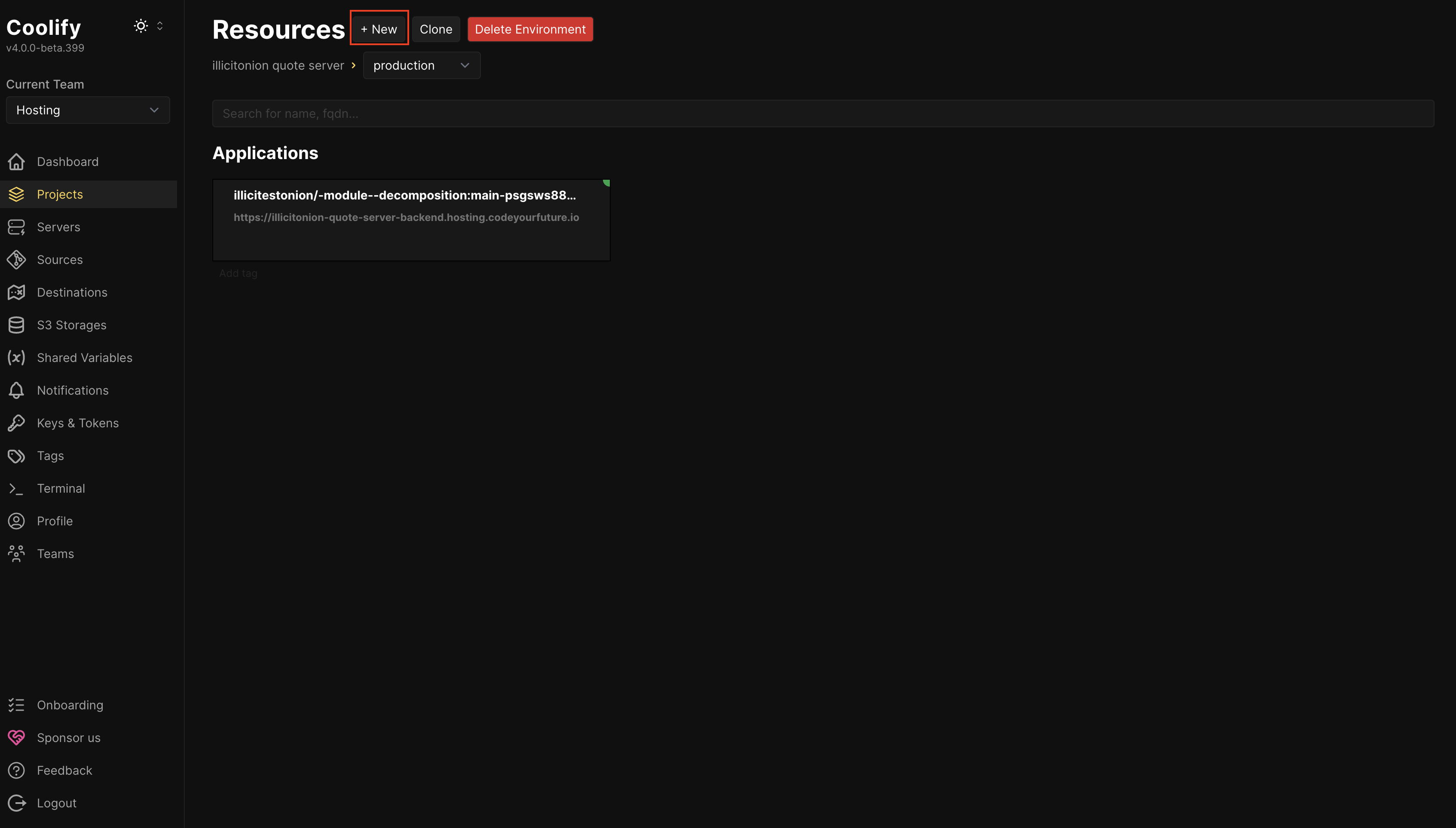The width and height of the screenshot is (1456, 828).
Task: Switch to the Dashboard view
Action: [x=67, y=162]
